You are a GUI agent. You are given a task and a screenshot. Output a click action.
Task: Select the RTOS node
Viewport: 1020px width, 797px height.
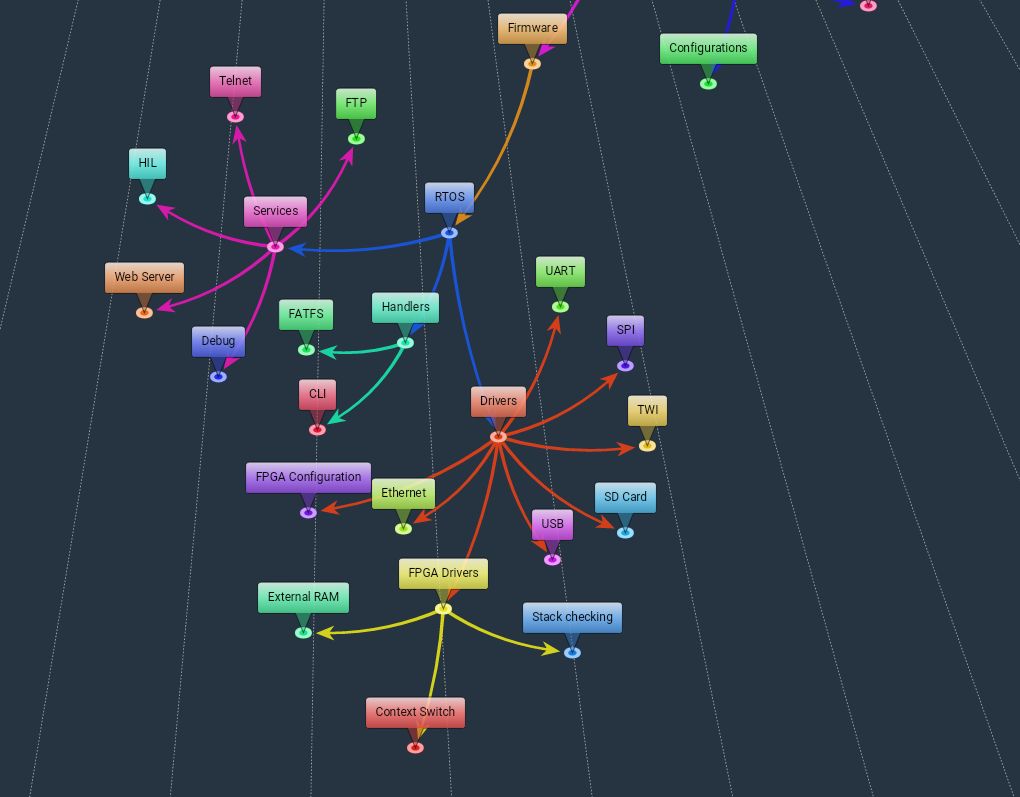tap(449, 197)
